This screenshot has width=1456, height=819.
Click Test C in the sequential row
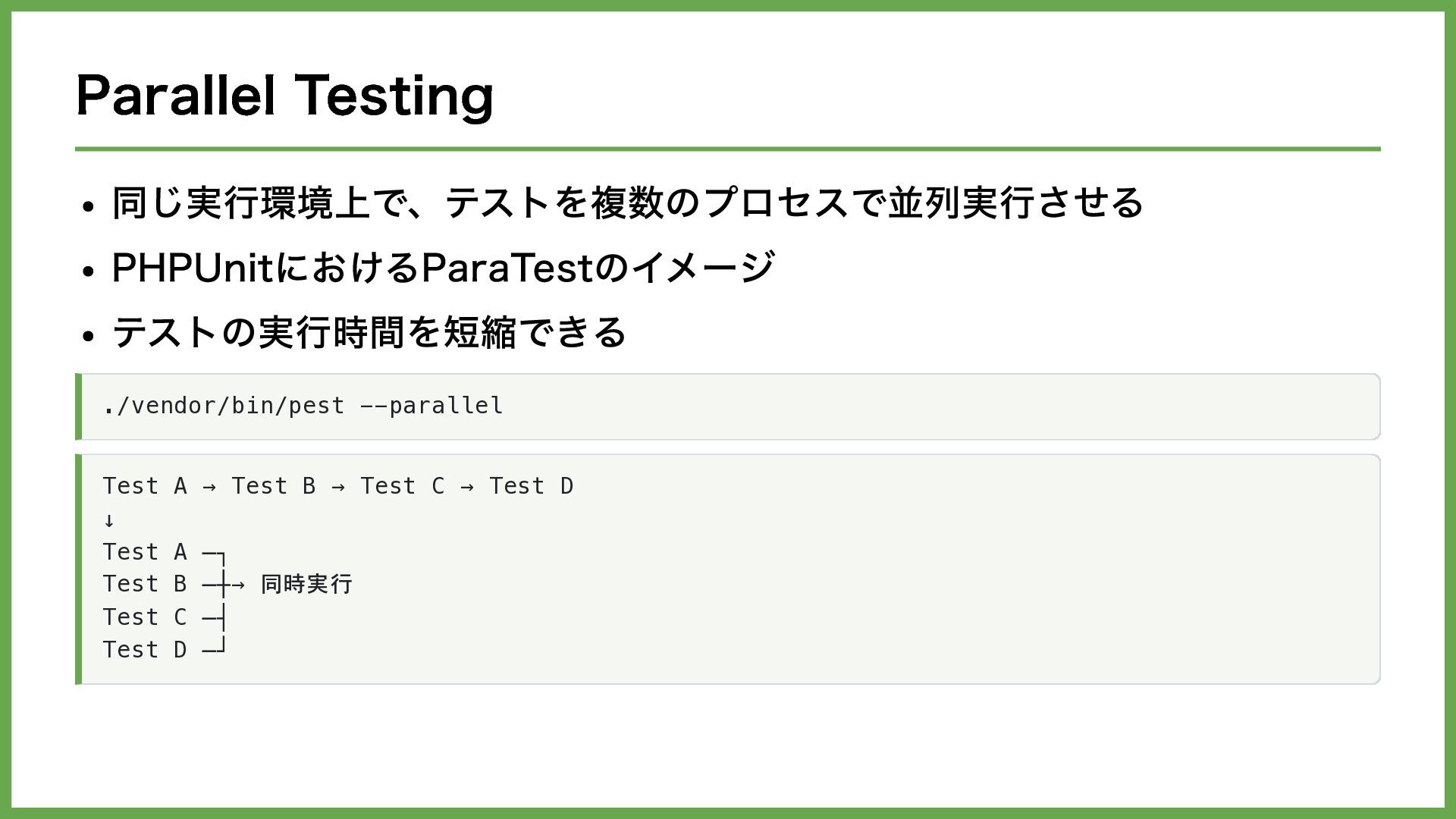(x=403, y=486)
